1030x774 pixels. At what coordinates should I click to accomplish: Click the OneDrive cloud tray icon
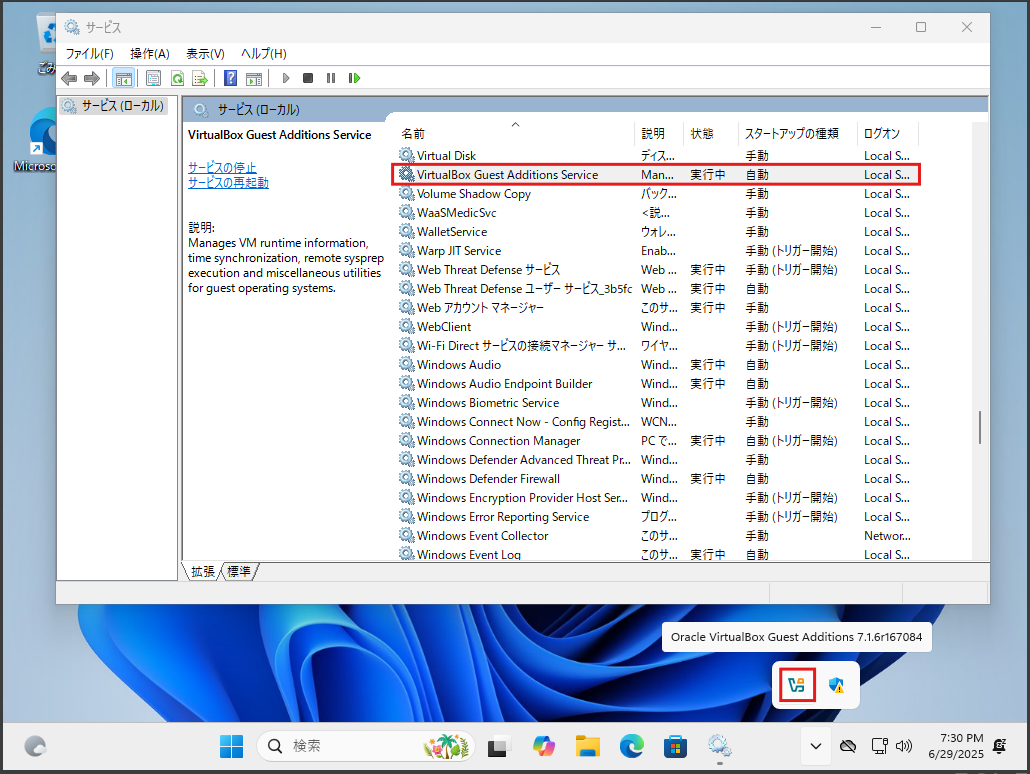[848, 746]
